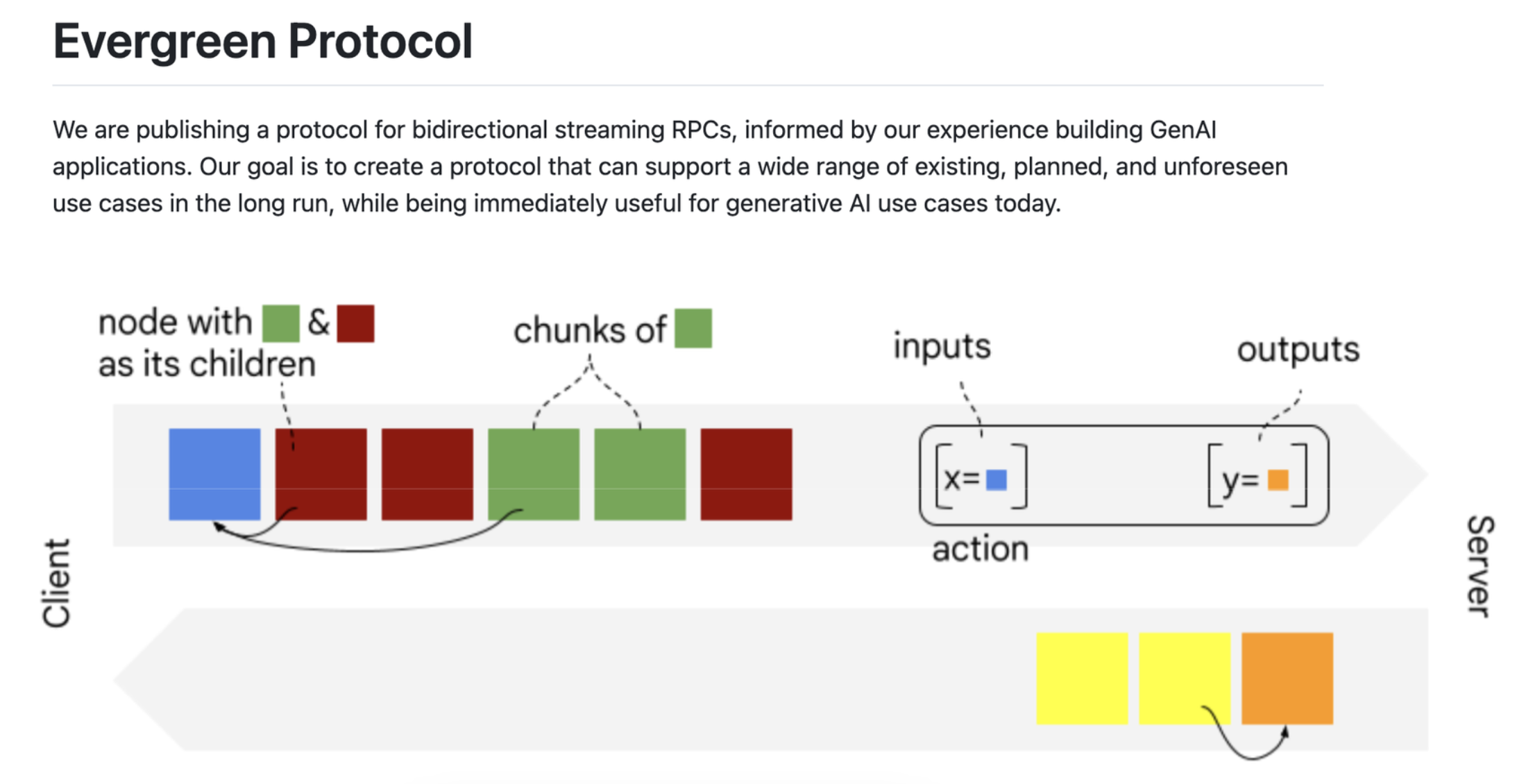Click the vertical 'Client' label
Screen dimensions: 1517x784
tap(56, 583)
